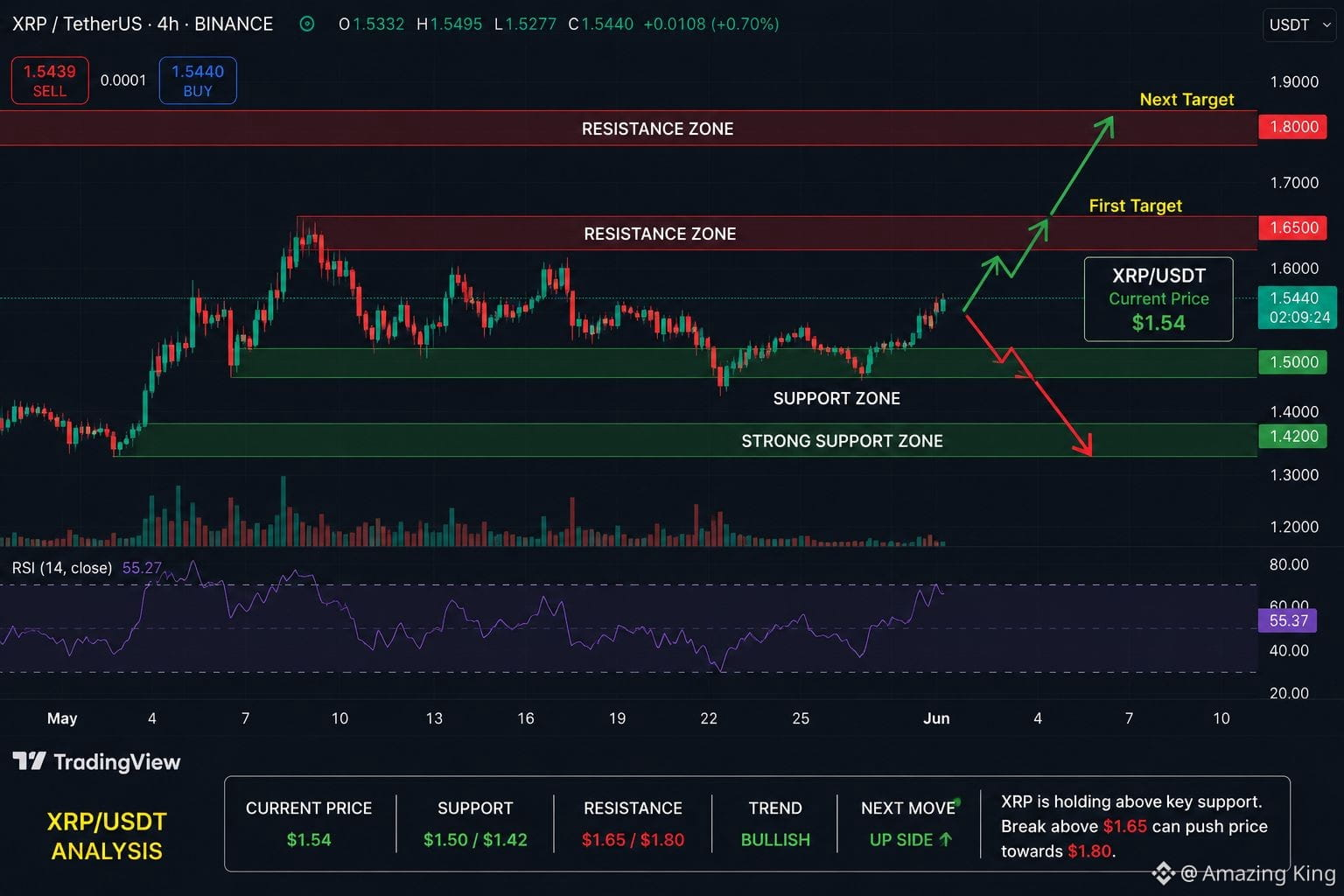The width and height of the screenshot is (1344, 896).
Task: Click the current price label with countdown 02:09:24
Action: (1298, 307)
